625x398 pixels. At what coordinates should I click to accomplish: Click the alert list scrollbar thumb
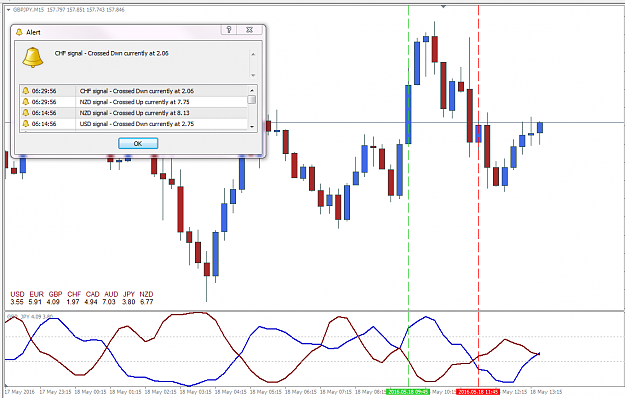(252, 100)
